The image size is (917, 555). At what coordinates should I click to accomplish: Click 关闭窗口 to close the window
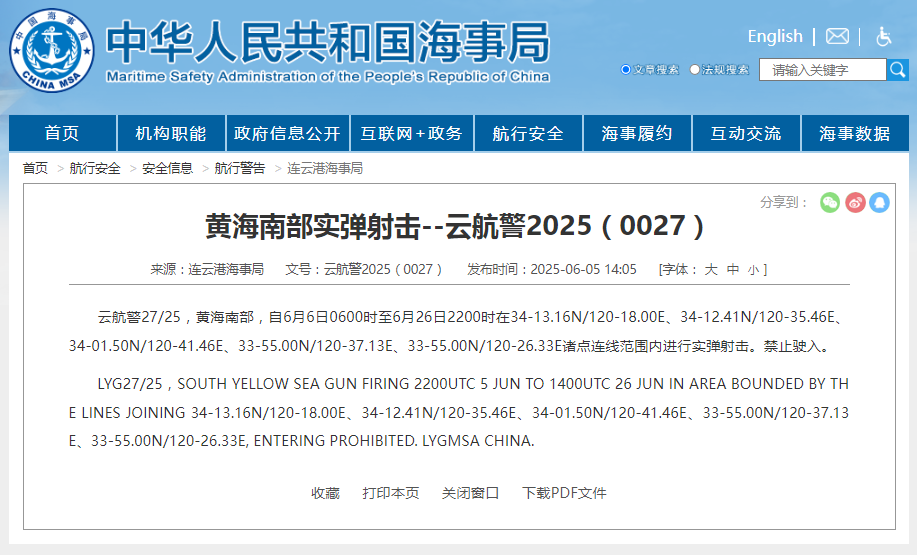(470, 493)
